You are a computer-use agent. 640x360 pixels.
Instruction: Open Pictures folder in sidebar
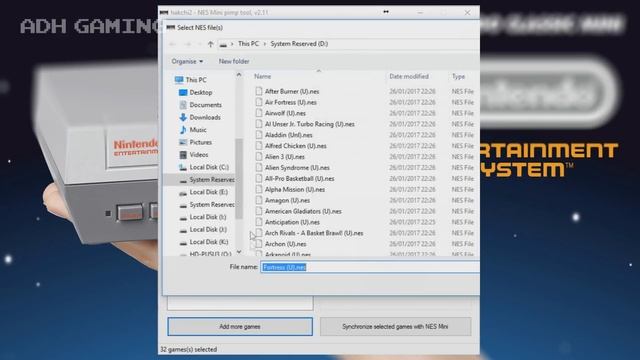click(x=200, y=142)
